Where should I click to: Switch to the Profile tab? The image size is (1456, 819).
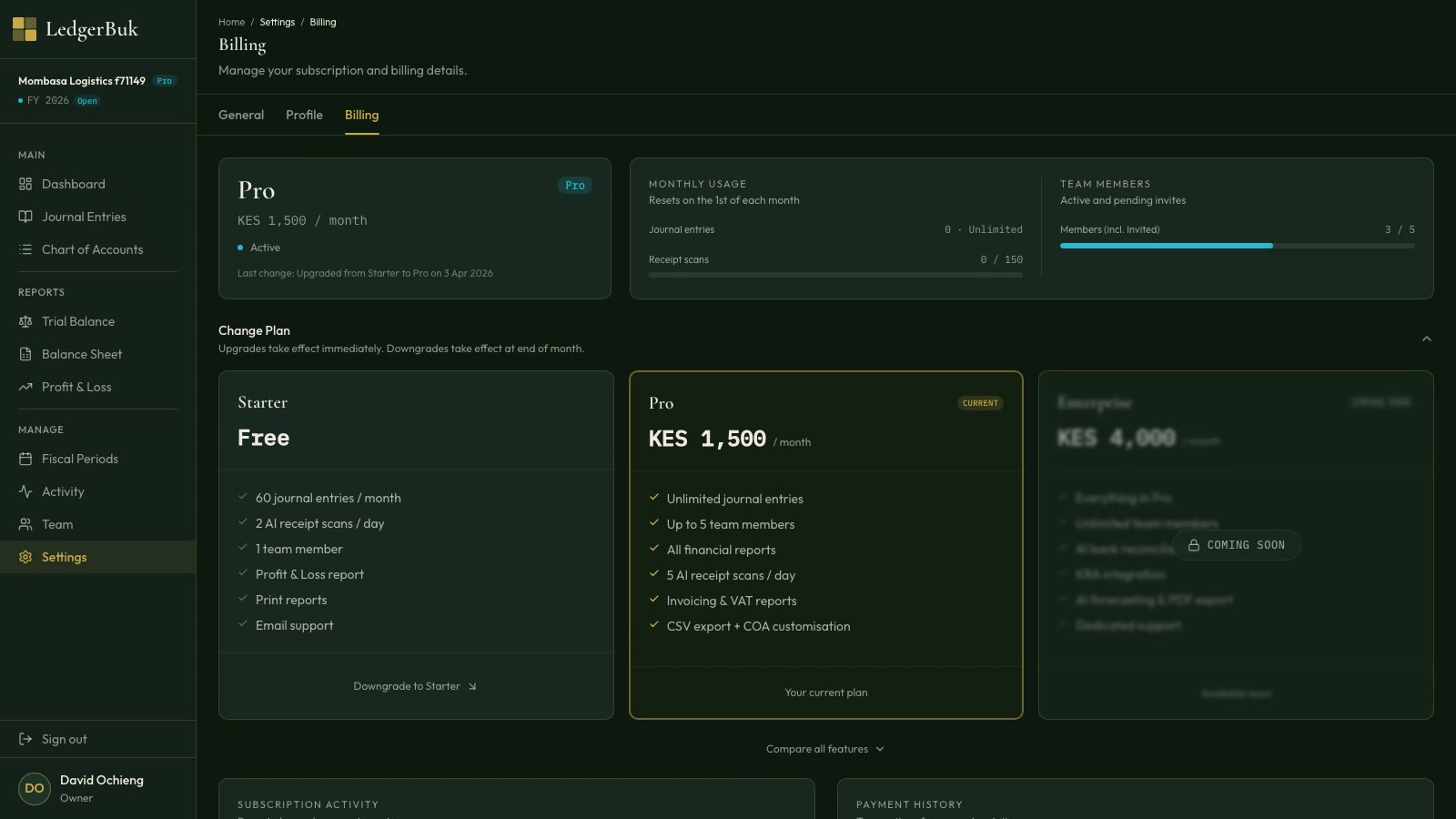[304, 115]
